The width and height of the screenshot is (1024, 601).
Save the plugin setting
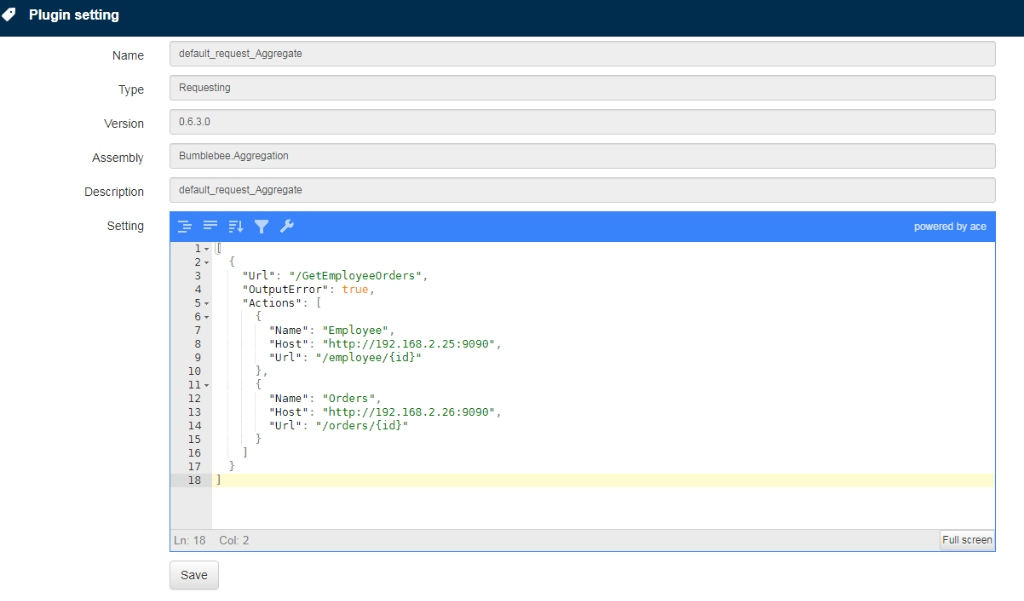194,575
